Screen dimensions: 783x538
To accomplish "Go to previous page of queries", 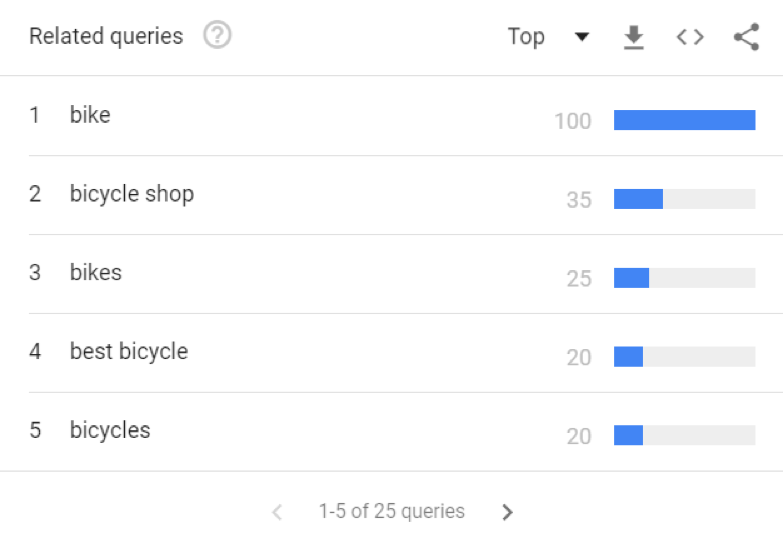I will [277, 512].
